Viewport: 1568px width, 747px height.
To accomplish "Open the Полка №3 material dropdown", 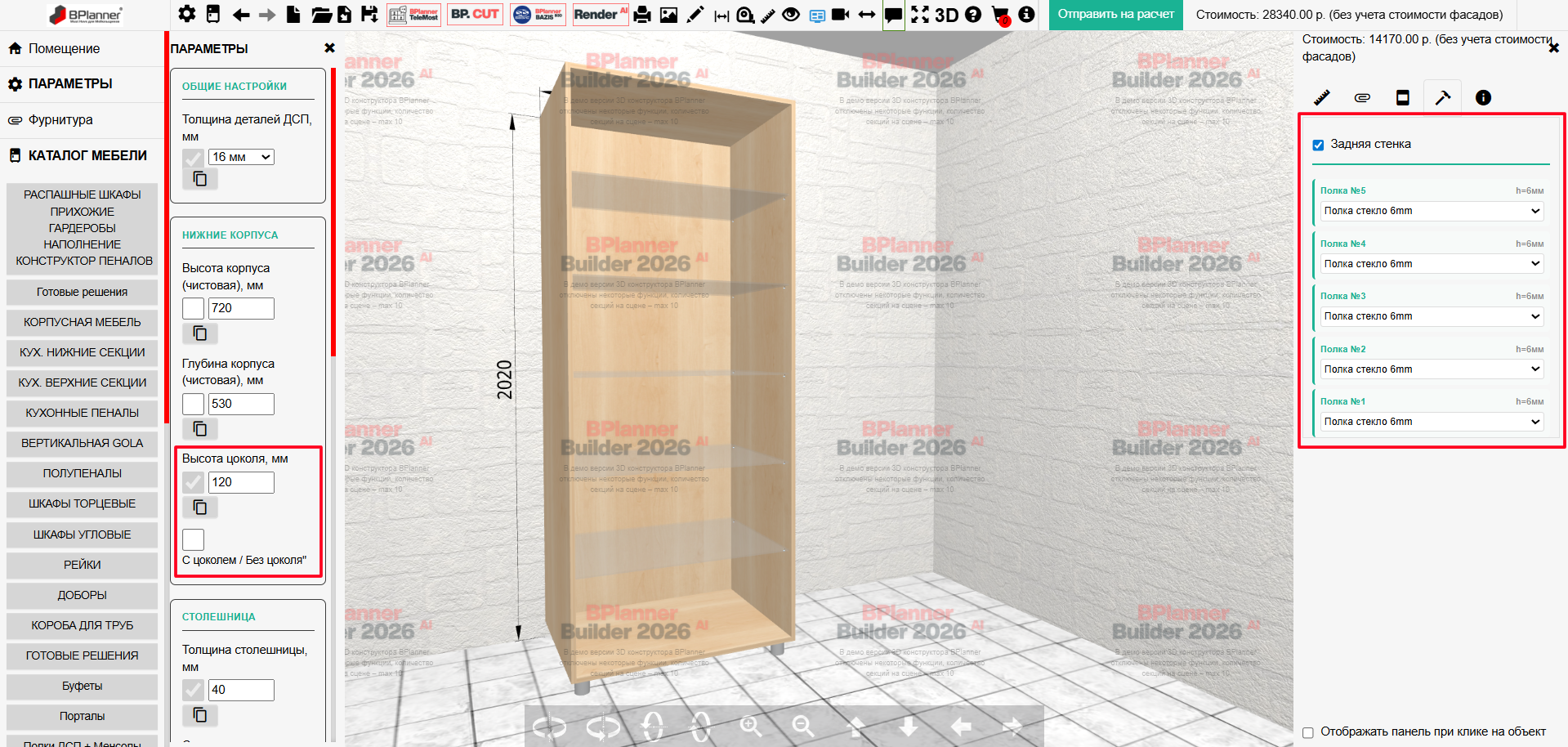I will (x=1432, y=316).
